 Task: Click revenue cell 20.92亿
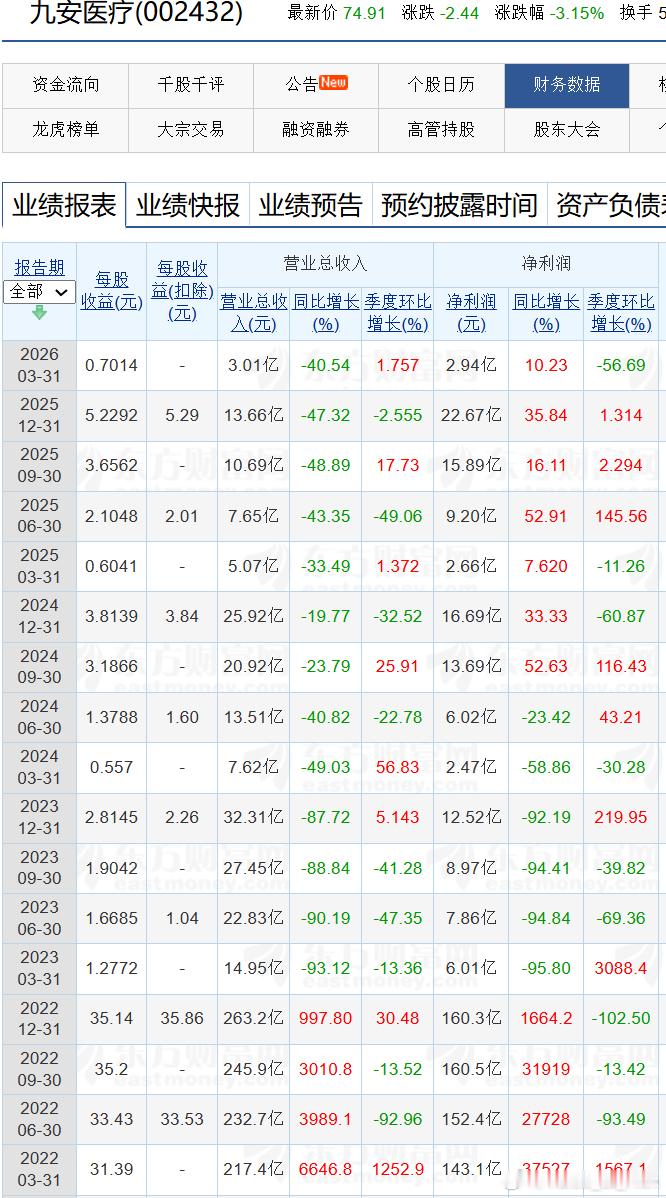click(253, 666)
